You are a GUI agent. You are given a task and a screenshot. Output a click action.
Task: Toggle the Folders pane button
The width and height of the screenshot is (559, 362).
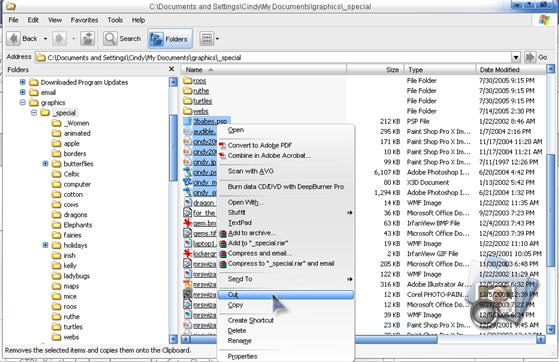(170, 39)
